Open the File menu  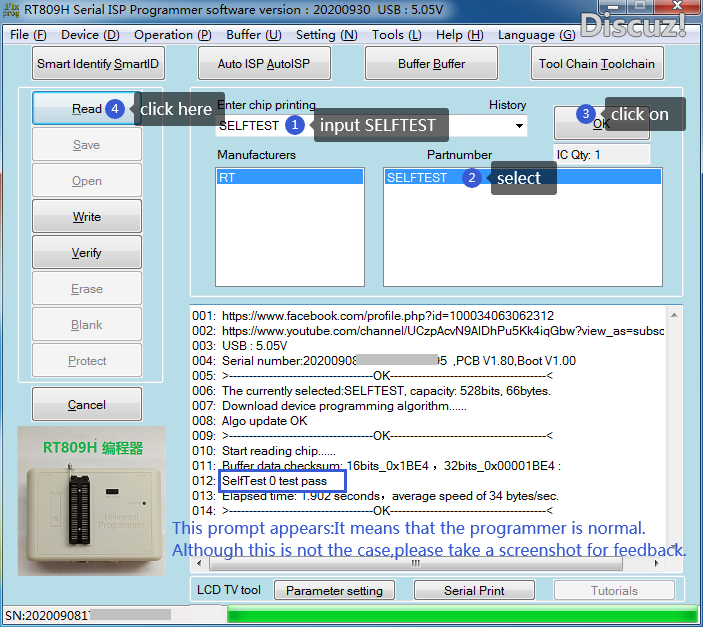[28, 35]
